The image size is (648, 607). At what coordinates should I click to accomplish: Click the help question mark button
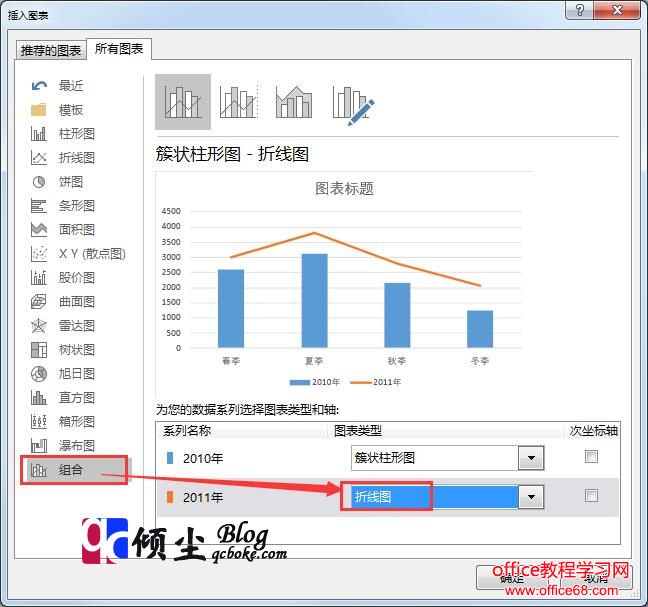[579, 10]
